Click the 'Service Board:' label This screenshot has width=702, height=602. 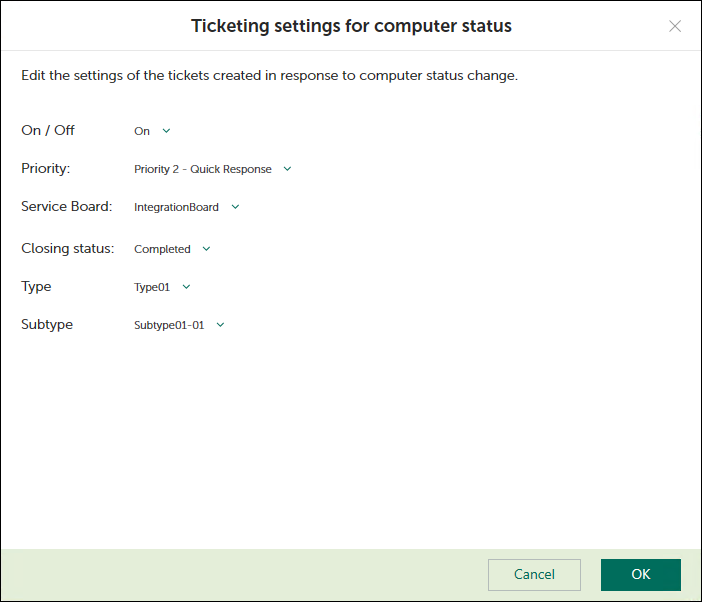[67, 207]
